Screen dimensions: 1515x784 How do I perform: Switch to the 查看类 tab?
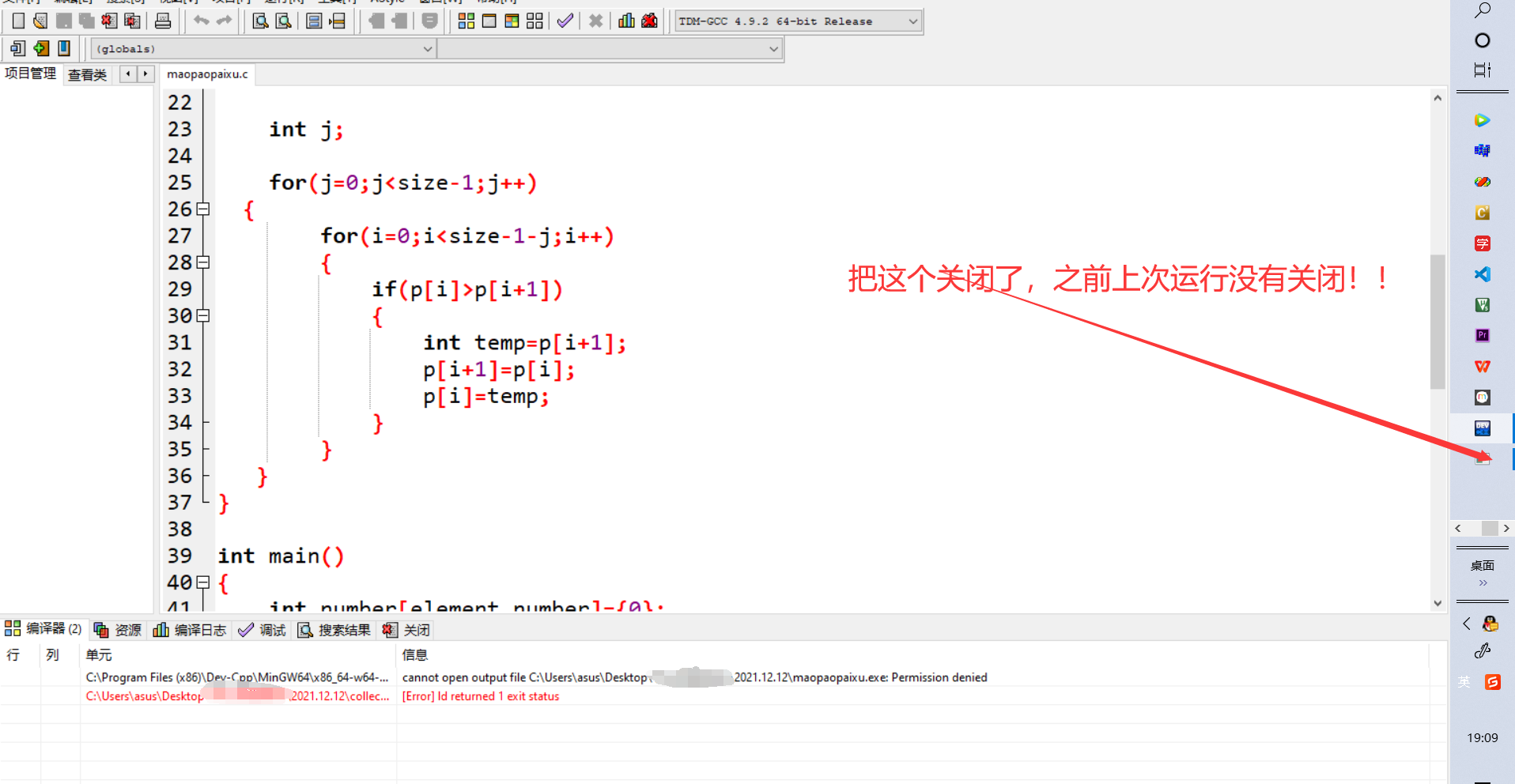pyautogui.click(x=86, y=74)
